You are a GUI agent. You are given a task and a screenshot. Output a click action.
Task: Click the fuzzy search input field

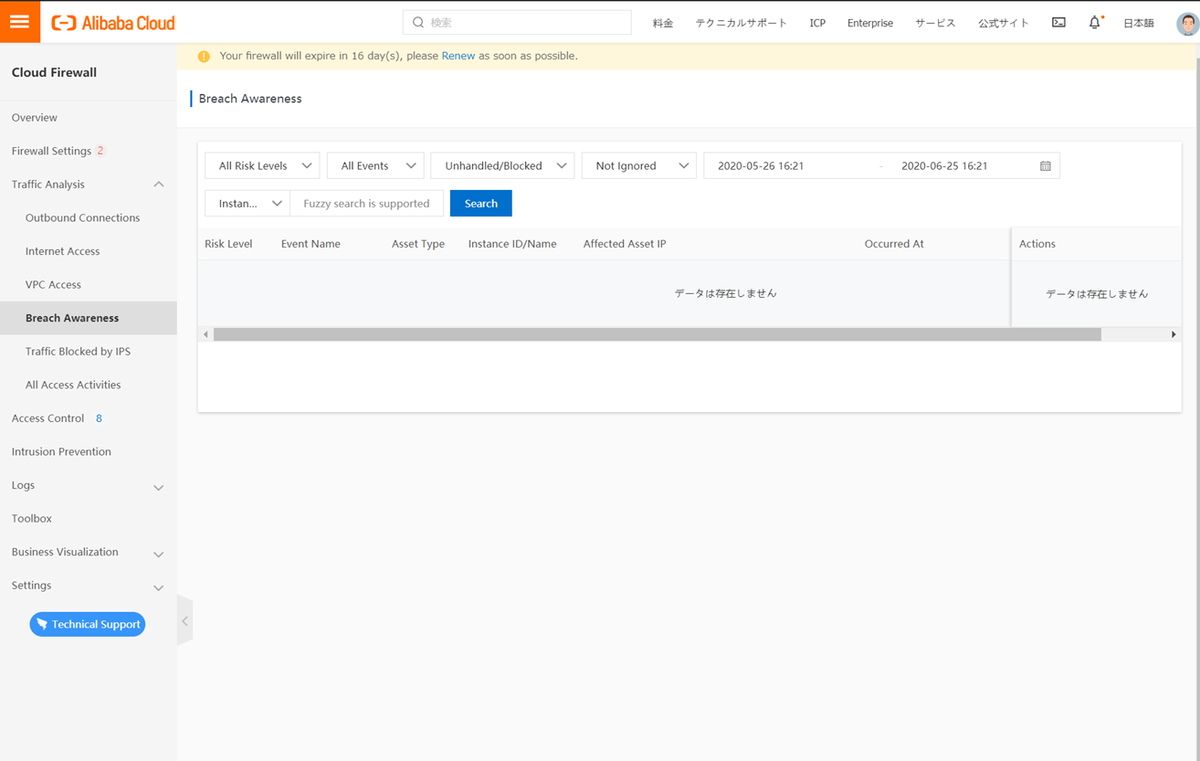click(x=366, y=202)
